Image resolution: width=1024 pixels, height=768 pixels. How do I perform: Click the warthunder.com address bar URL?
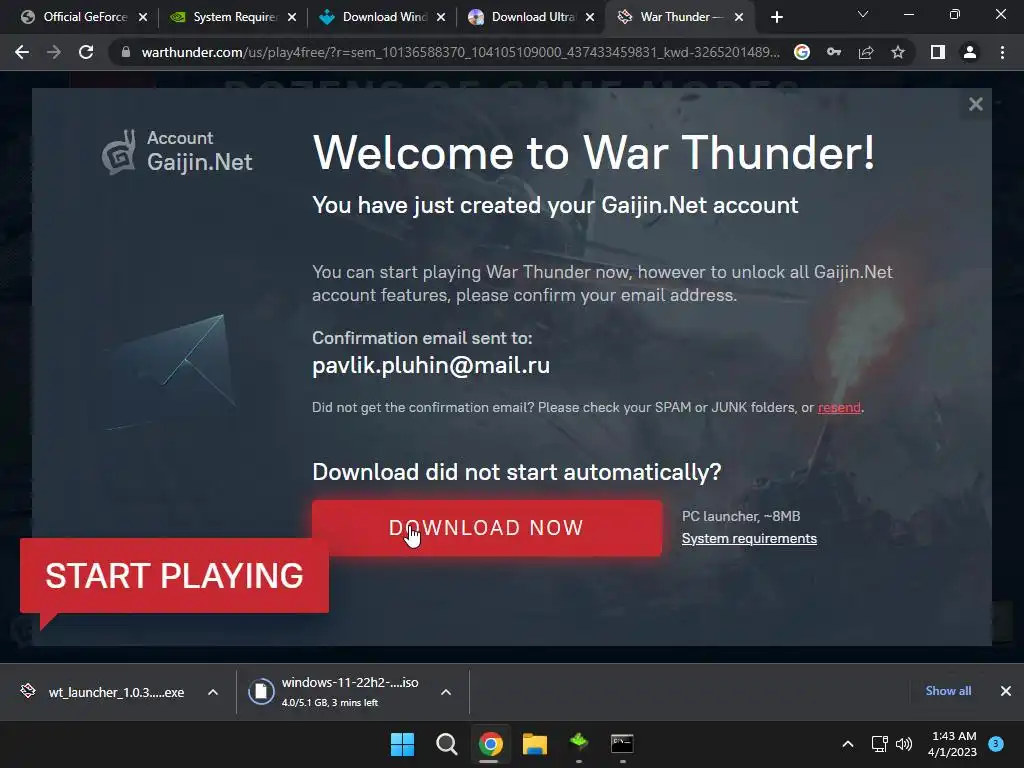click(460, 52)
